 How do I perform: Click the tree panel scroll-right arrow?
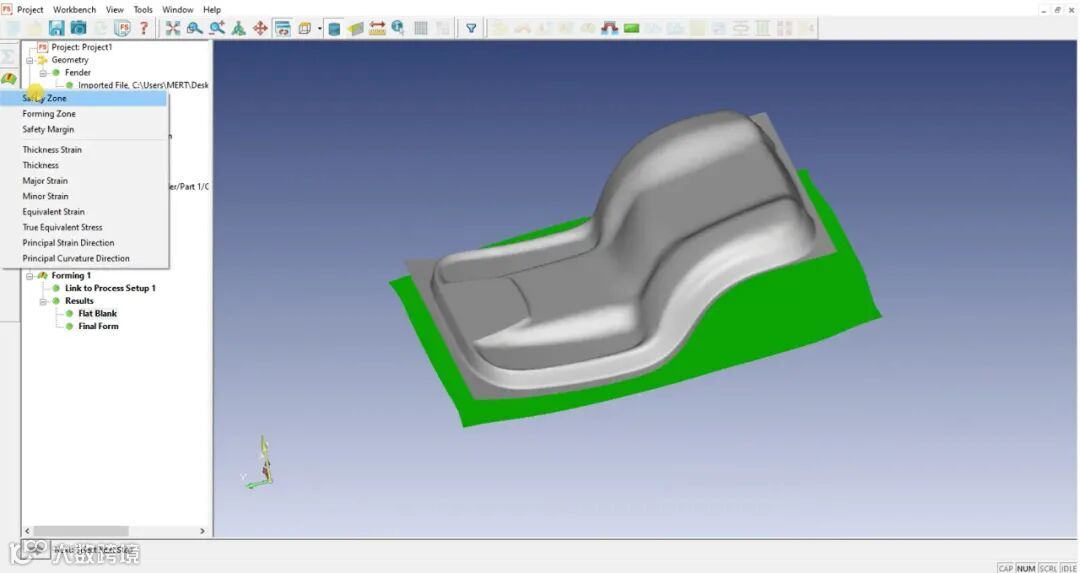tap(202, 531)
